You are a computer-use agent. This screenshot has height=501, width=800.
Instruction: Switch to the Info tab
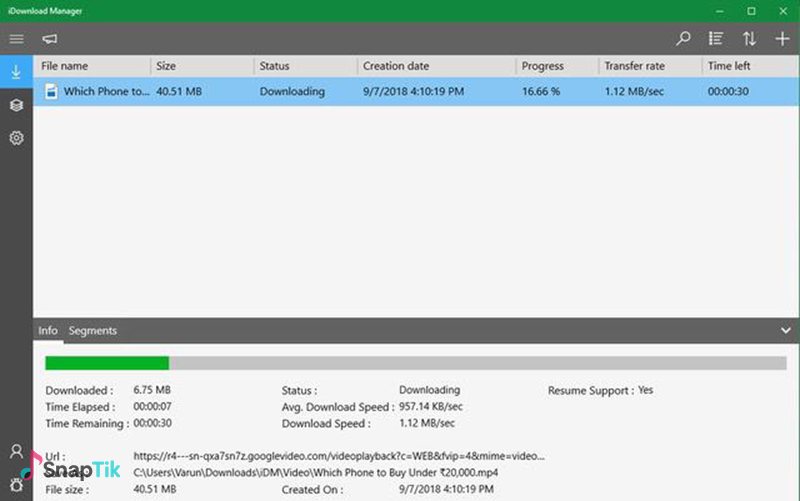coord(48,331)
